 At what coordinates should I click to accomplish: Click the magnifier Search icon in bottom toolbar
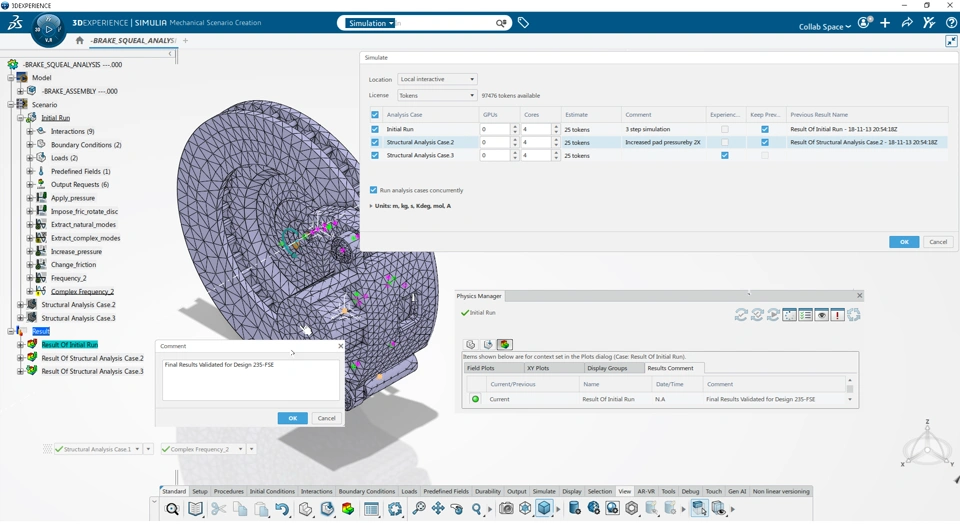(x=172, y=509)
